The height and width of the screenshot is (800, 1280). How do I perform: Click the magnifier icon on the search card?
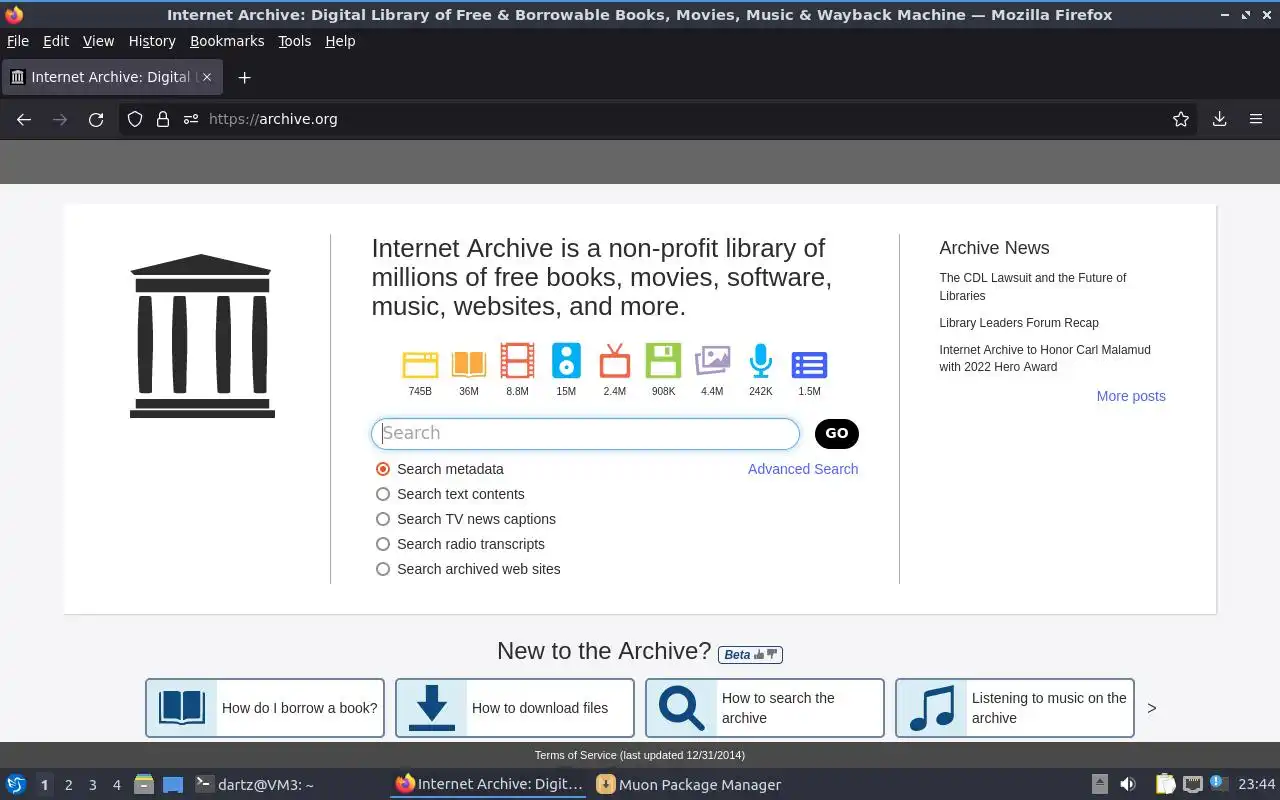coord(682,708)
